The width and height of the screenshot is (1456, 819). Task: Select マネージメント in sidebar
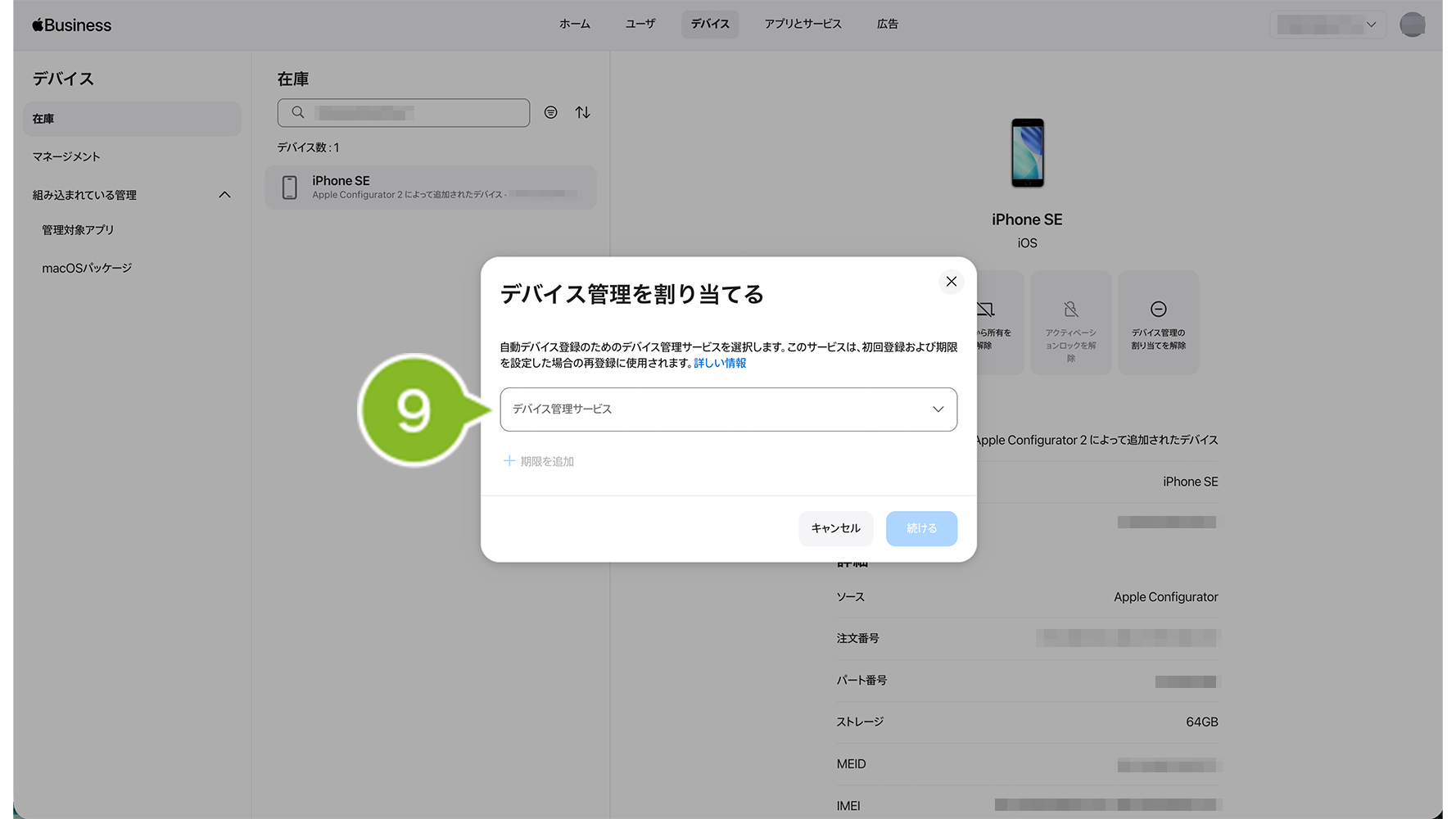pyautogui.click(x=66, y=156)
